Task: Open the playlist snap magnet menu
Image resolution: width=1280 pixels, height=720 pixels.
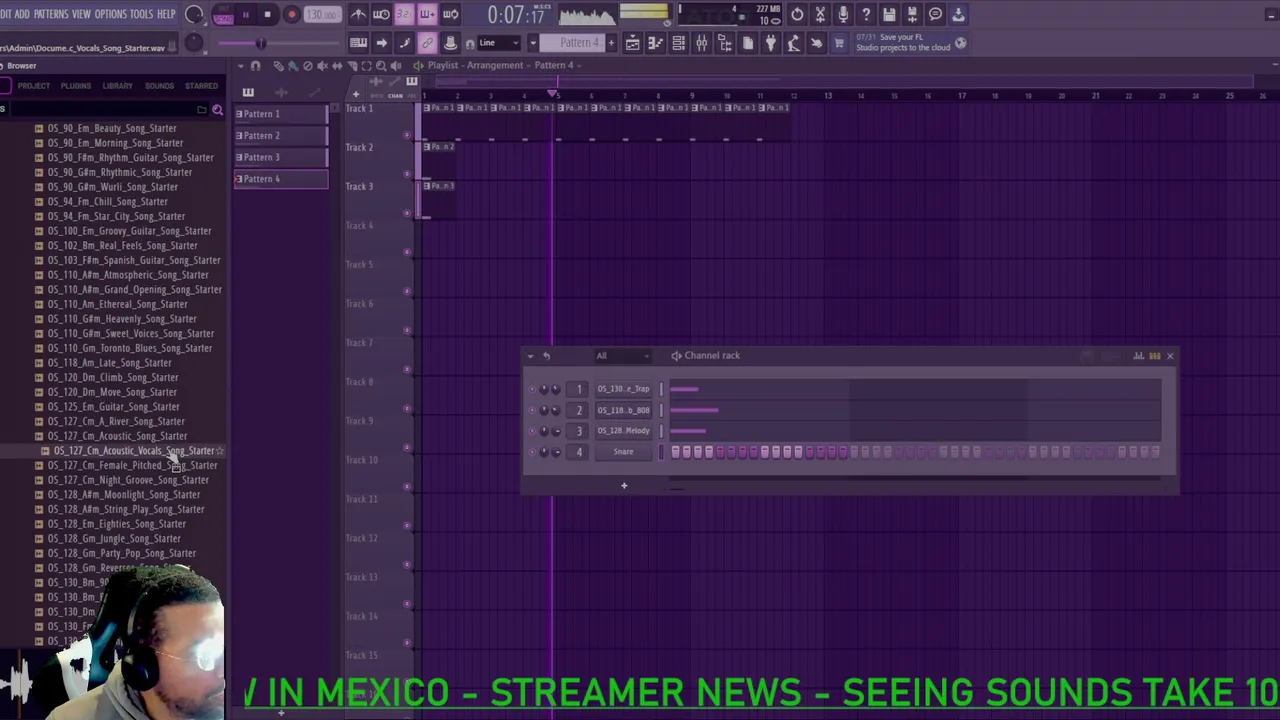Action: (255, 66)
